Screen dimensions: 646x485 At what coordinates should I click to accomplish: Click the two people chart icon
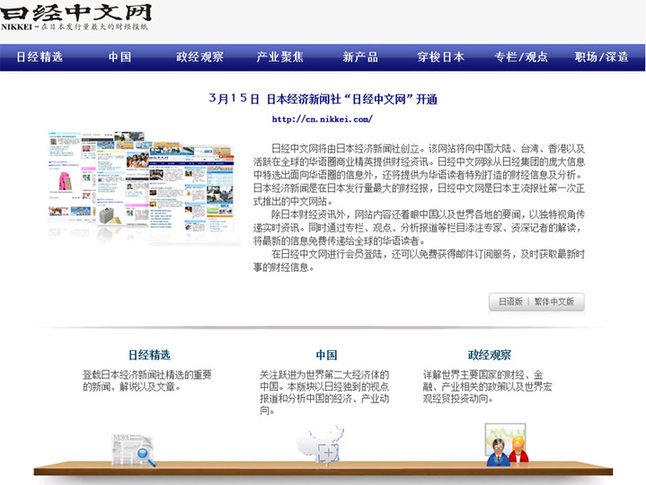tap(507, 445)
